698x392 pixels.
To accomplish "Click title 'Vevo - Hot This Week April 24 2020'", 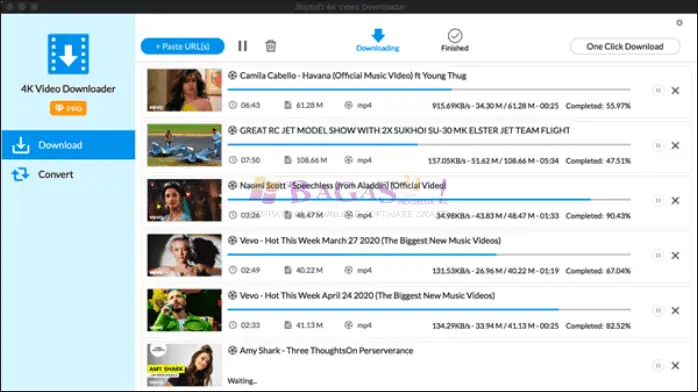I will [x=307, y=295].
